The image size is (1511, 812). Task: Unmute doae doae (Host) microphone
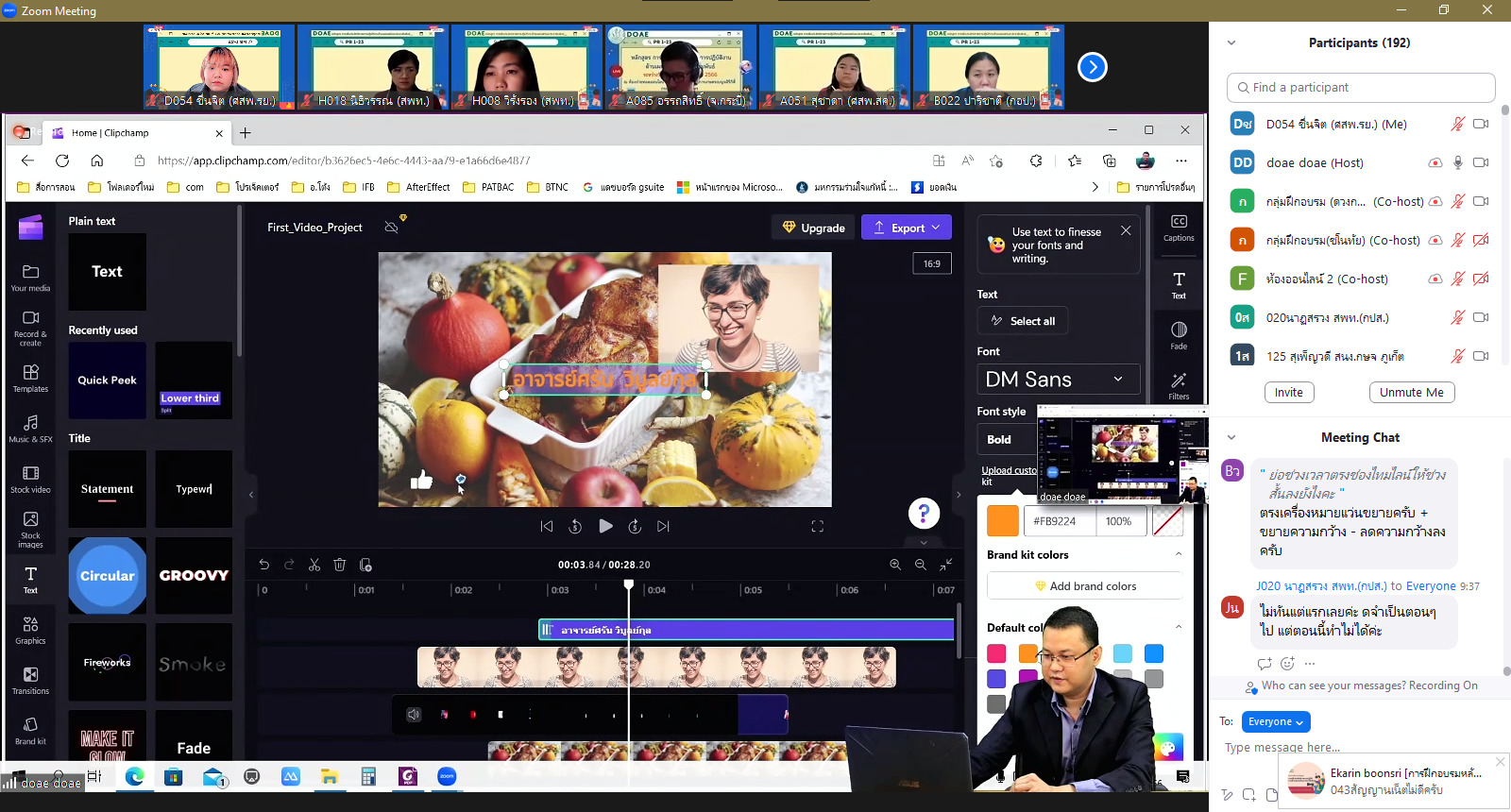1458,162
